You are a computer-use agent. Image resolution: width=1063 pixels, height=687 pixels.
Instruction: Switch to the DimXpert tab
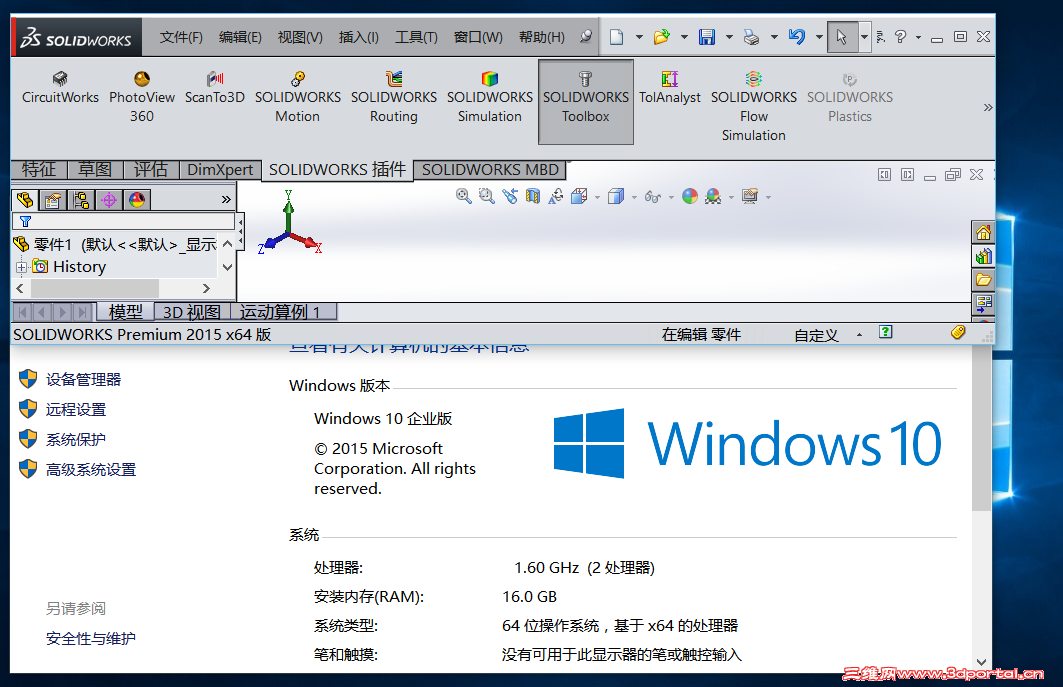tap(220, 170)
